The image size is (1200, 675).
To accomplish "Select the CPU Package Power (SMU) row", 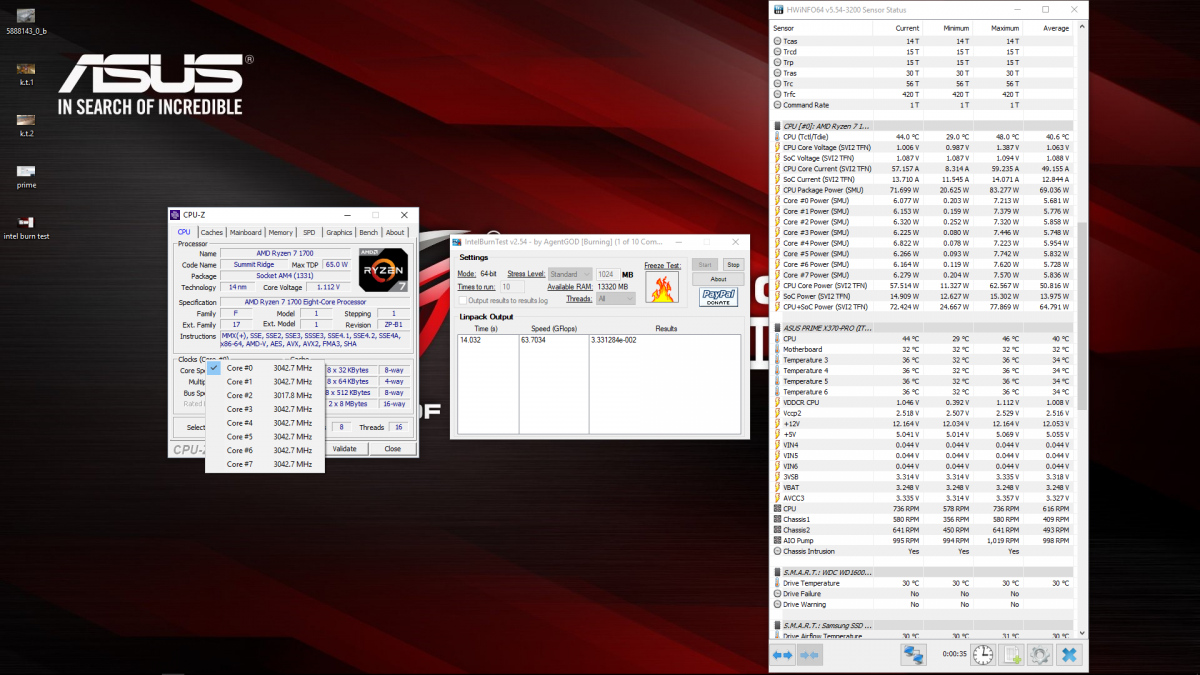I will pos(923,189).
